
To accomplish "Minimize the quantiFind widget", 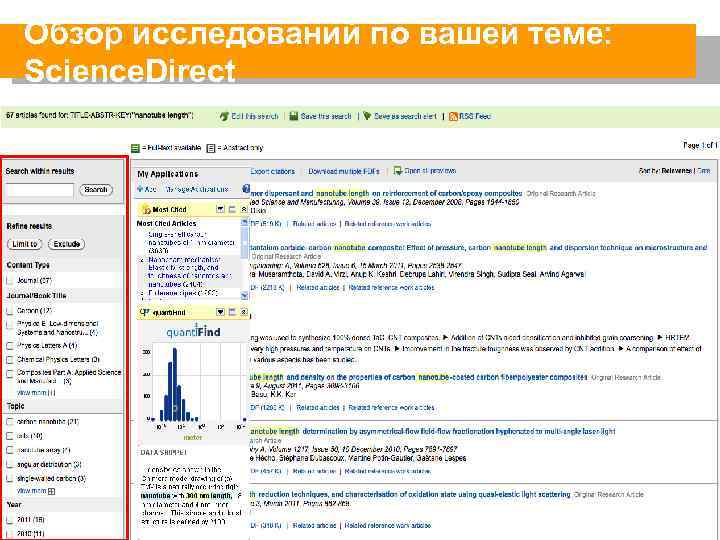I will (232, 312).
